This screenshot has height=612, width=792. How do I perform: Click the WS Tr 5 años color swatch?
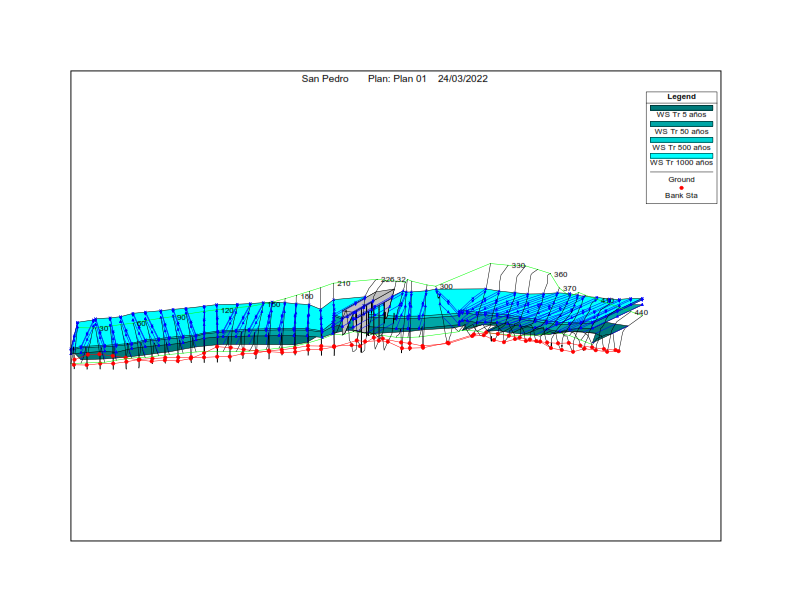point(681,108)
